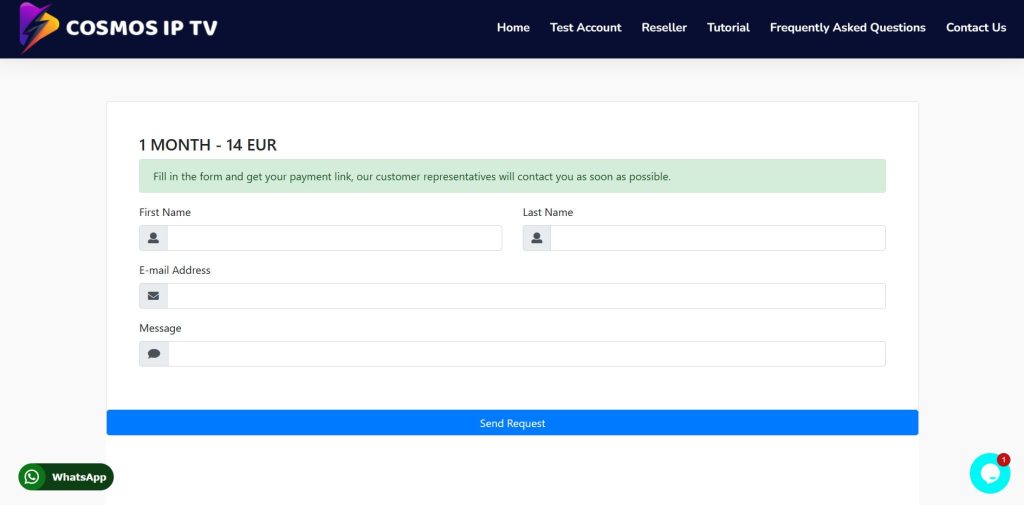Open the Tutorial page
Viewport: 1024px width, 505px height.
[728, 27]
